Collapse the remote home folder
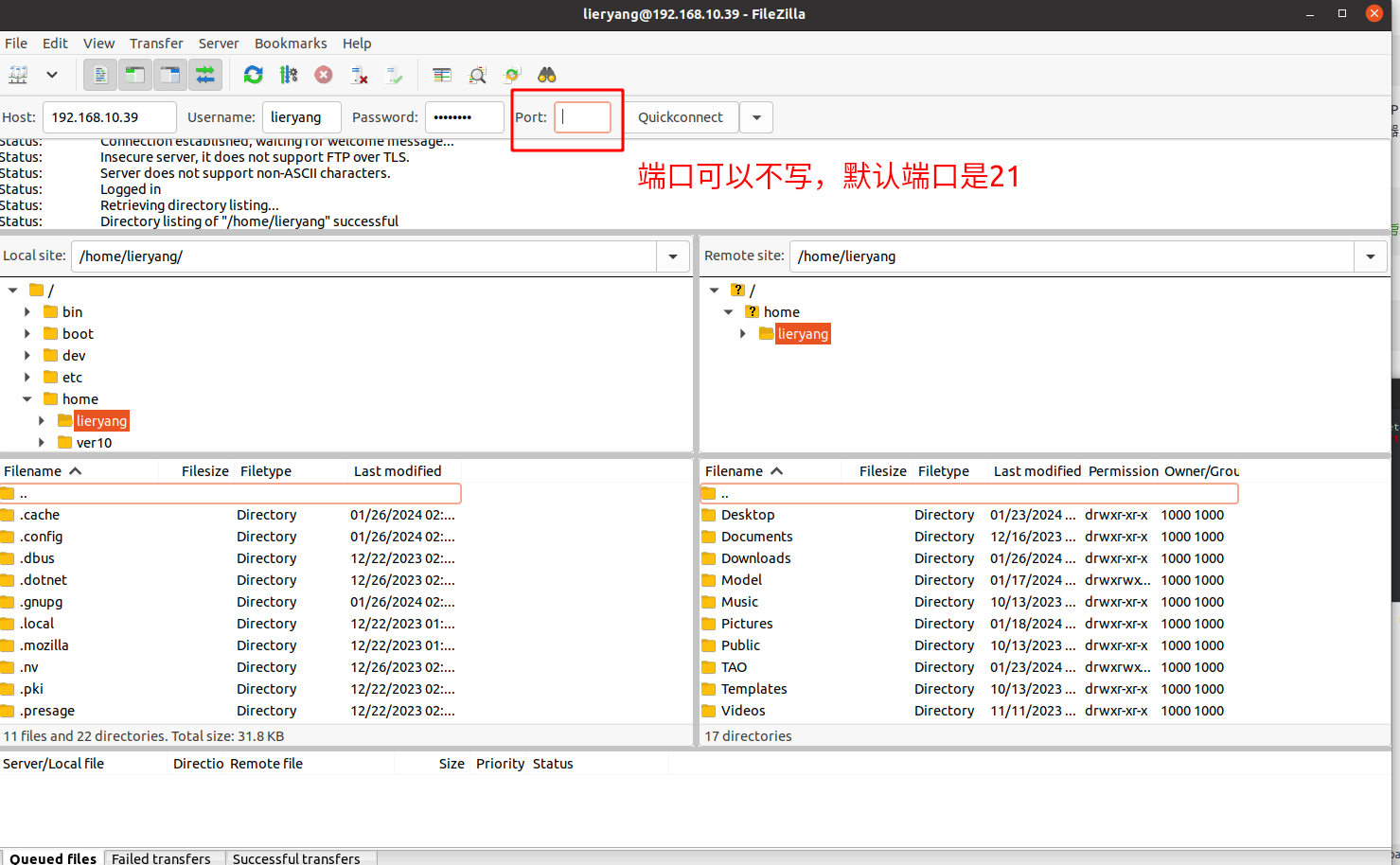1400x865 pixels. 729,312
